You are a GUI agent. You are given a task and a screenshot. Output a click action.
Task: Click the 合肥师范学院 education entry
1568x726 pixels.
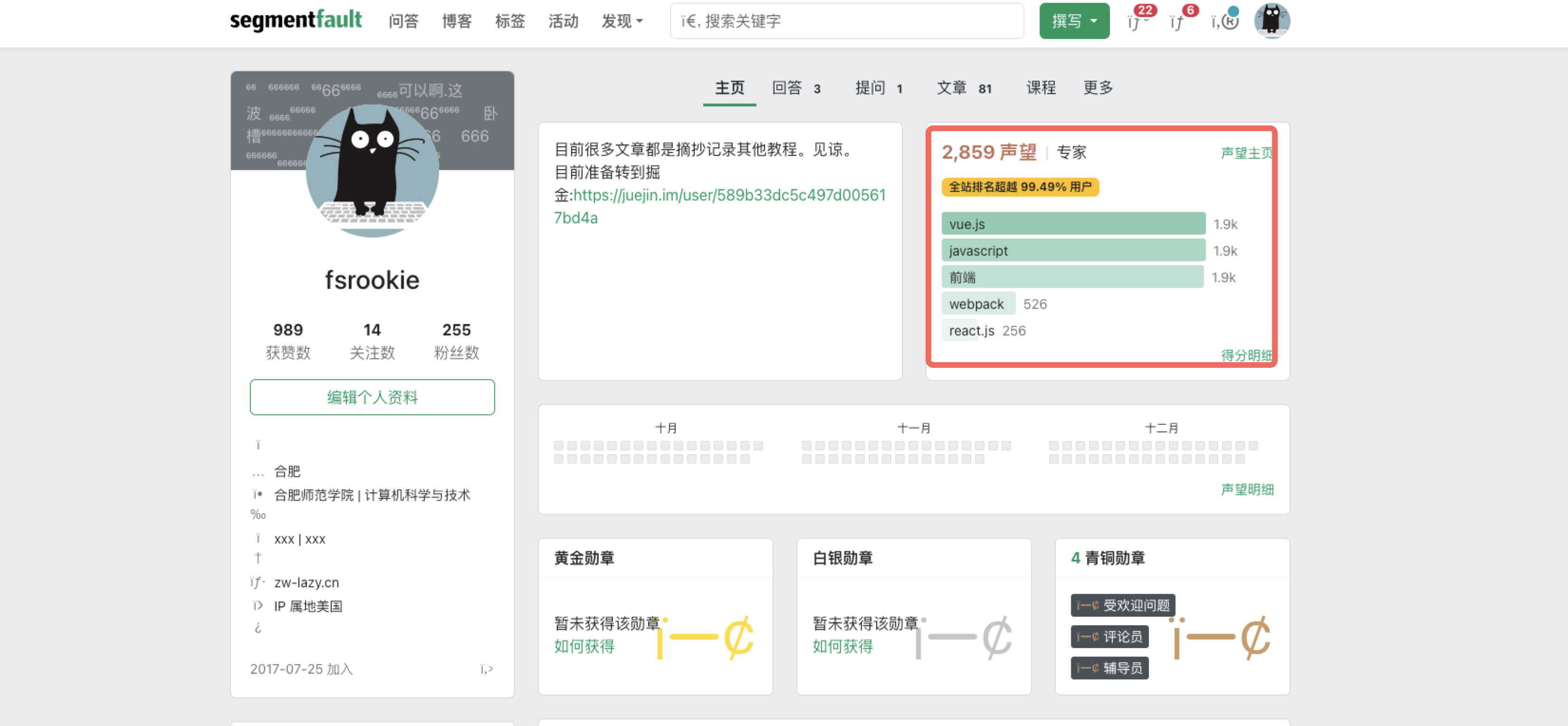(372, 496)
